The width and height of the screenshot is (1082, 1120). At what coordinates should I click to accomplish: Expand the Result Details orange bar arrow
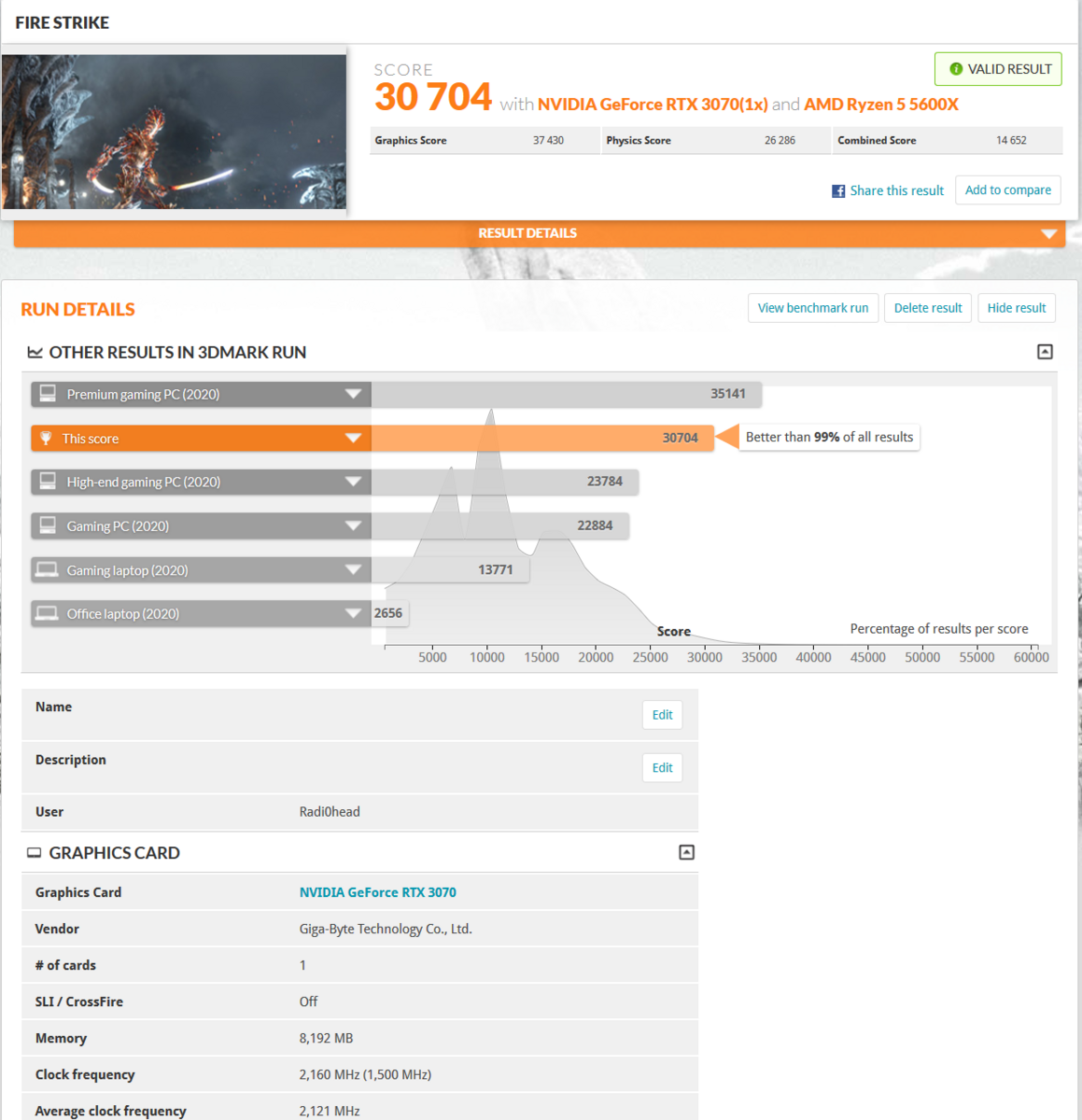[1049, 233]
